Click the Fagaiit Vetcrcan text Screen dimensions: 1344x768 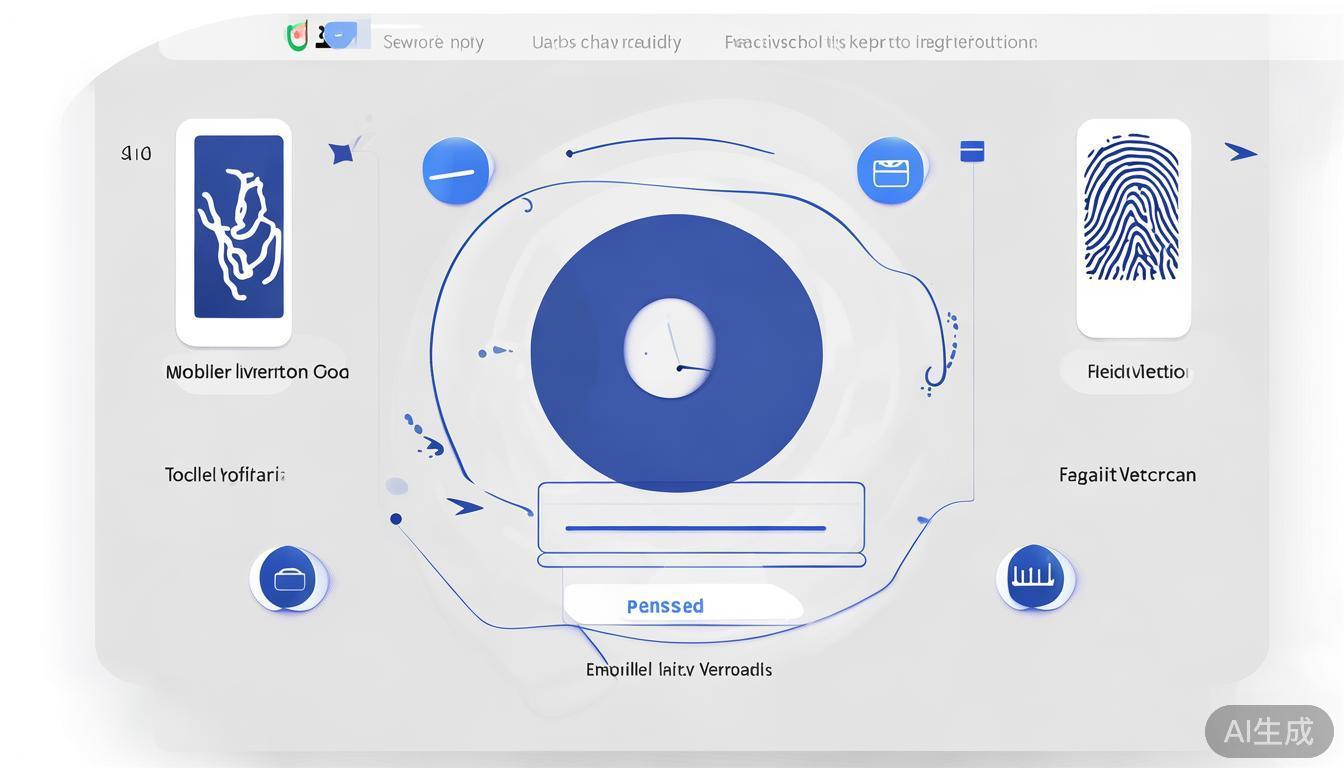[1127, 475]
